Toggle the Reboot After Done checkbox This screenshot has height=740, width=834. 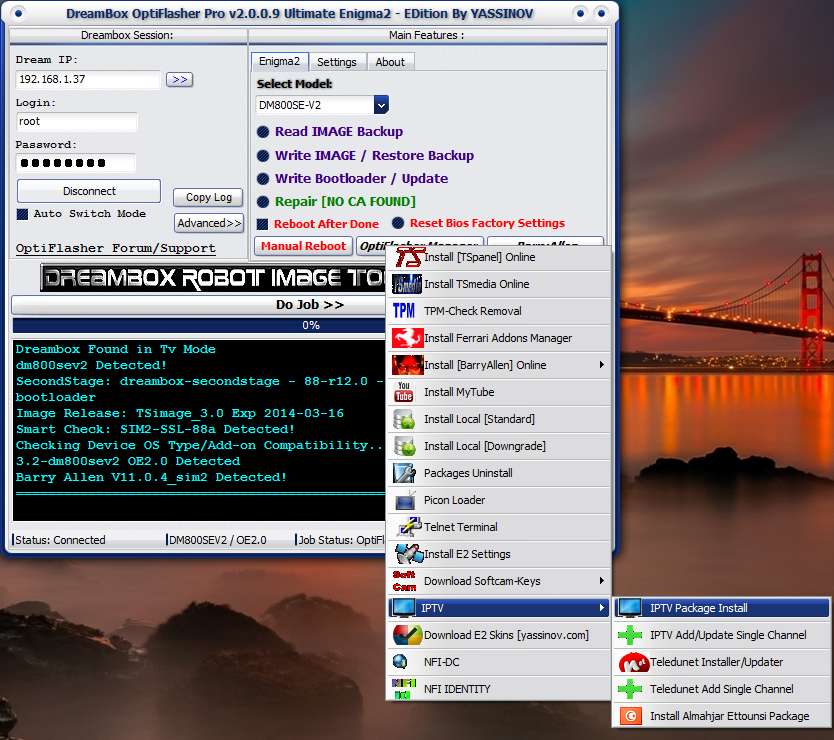[262, 224]
